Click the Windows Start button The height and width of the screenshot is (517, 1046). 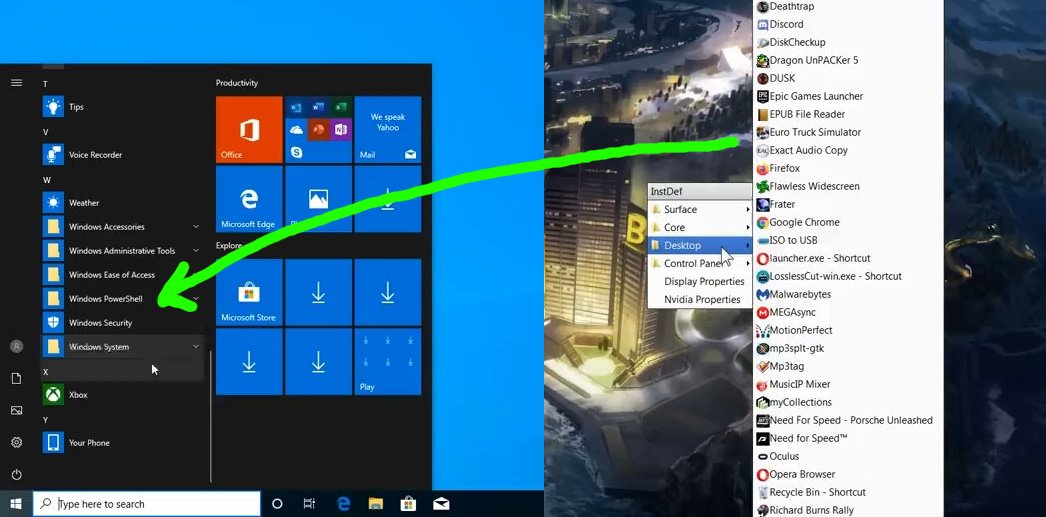point(16,504)
